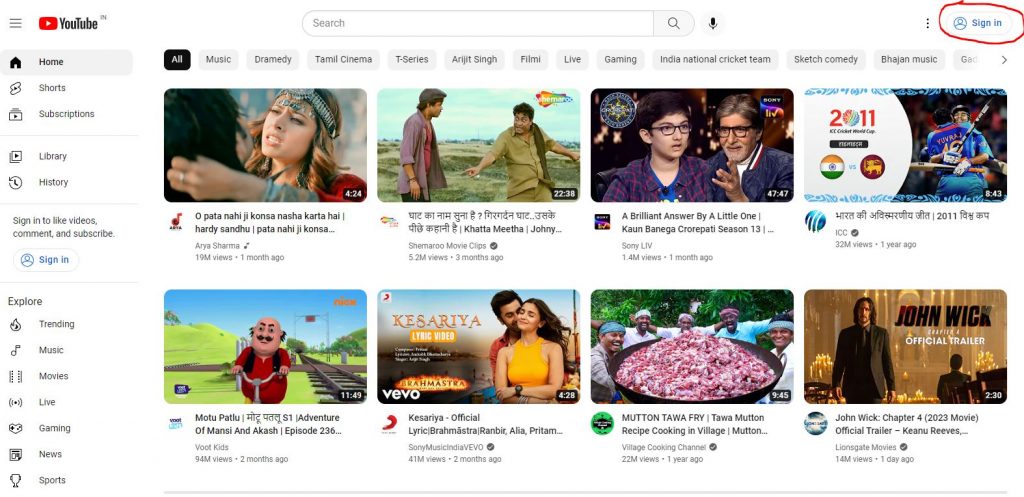Open Music under Explore

[x=66, y=351]
